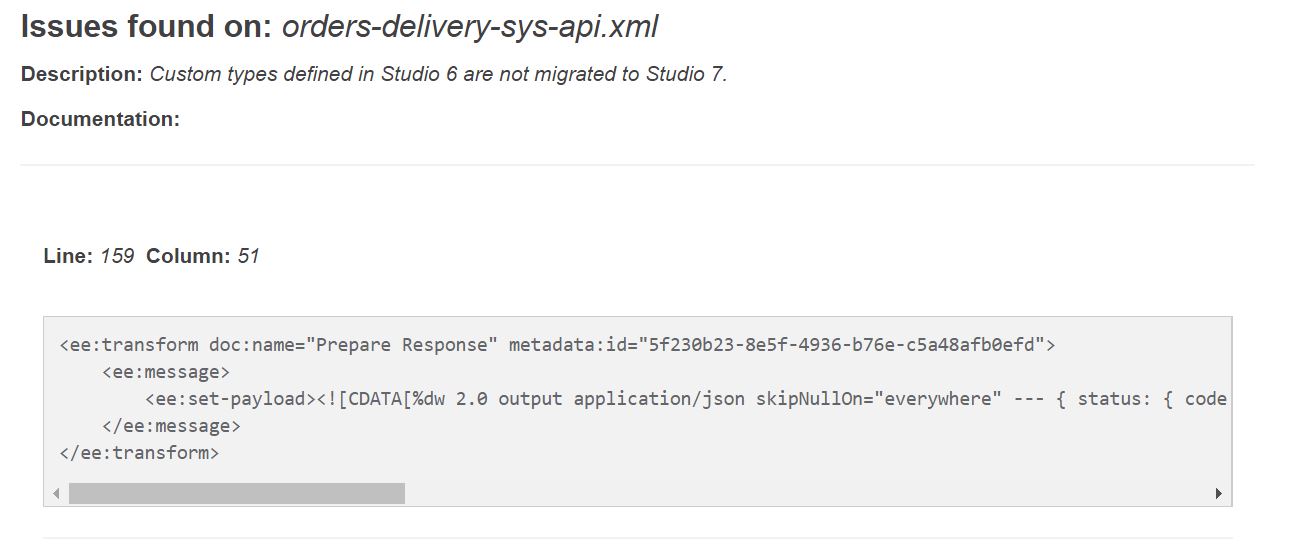This screenshot has width=1292, height=560.
Task: Click the column number 51
Action: (x=248, y=256)
